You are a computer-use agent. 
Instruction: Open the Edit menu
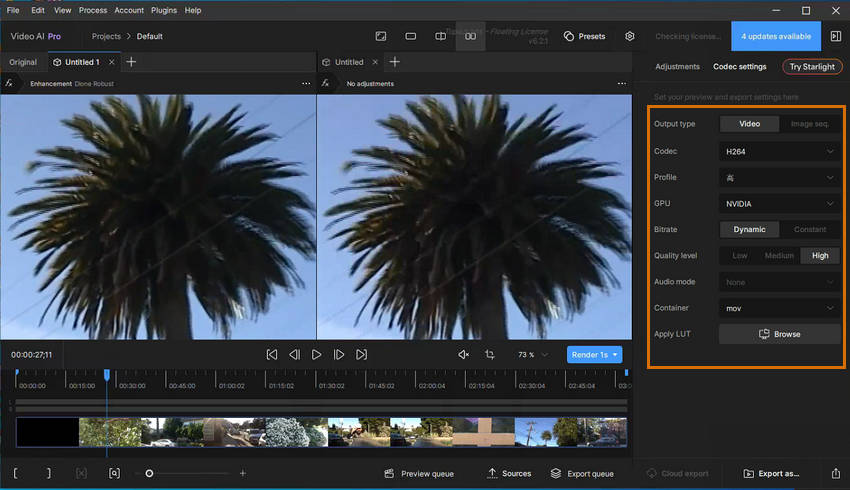(38, 10)
